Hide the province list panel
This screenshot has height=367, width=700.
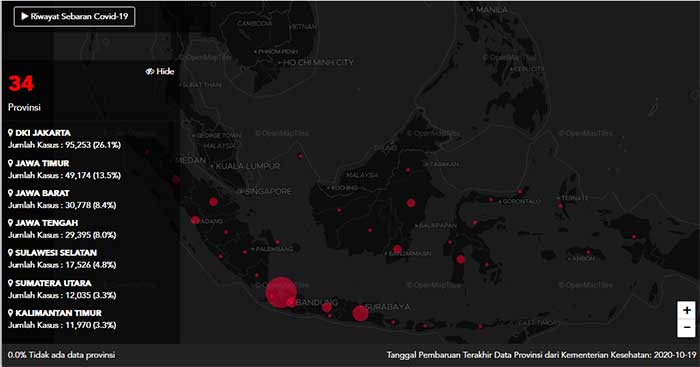click(x=160, y=71)
